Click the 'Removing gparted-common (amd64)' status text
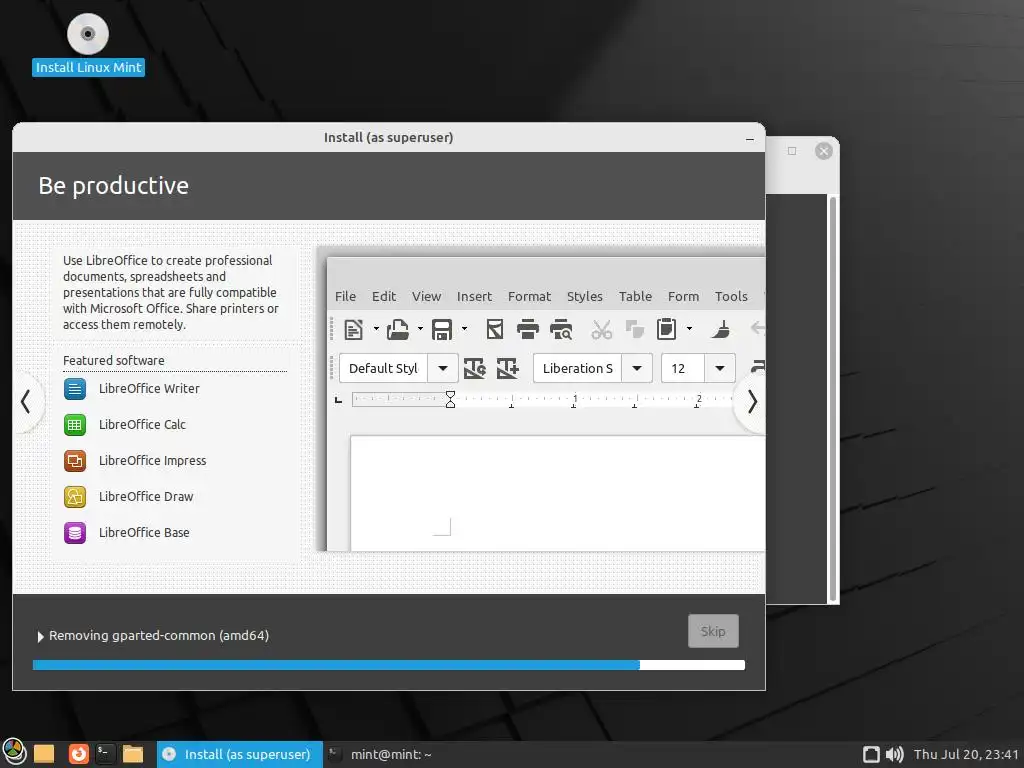The image size is (1024, 768). coord(159,635)
